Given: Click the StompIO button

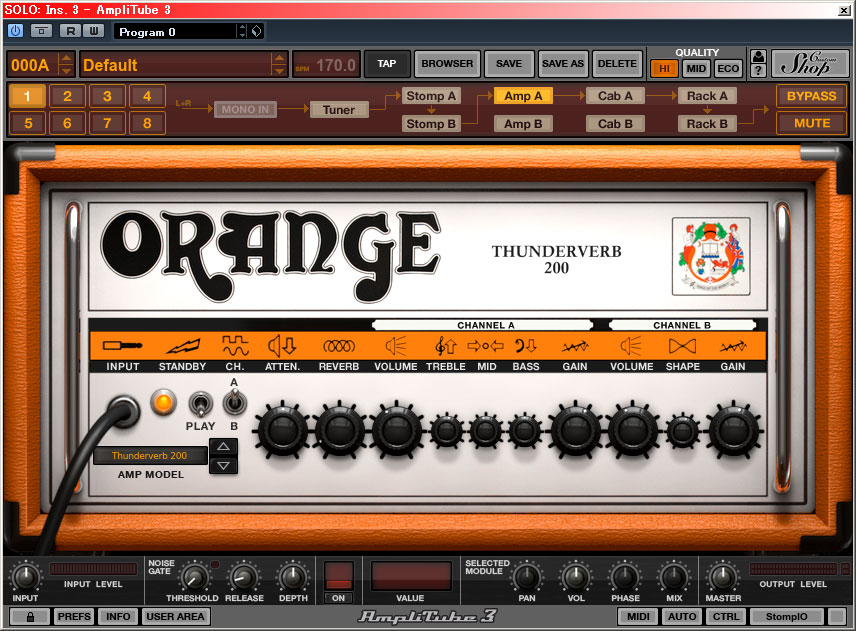Looking at the screenshot, I should 786,617.
